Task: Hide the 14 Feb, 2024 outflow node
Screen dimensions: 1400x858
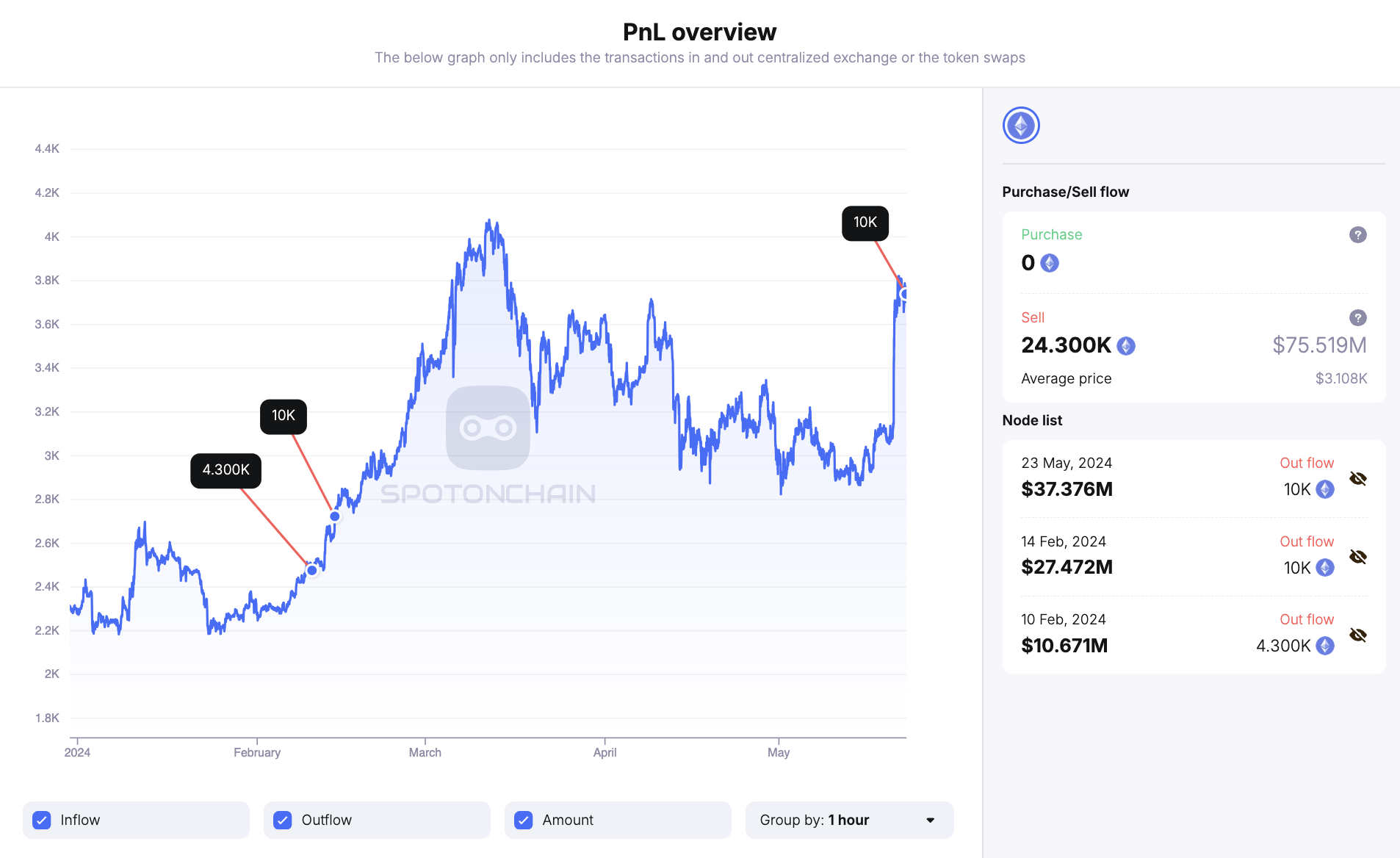Action: (1358, 557)
